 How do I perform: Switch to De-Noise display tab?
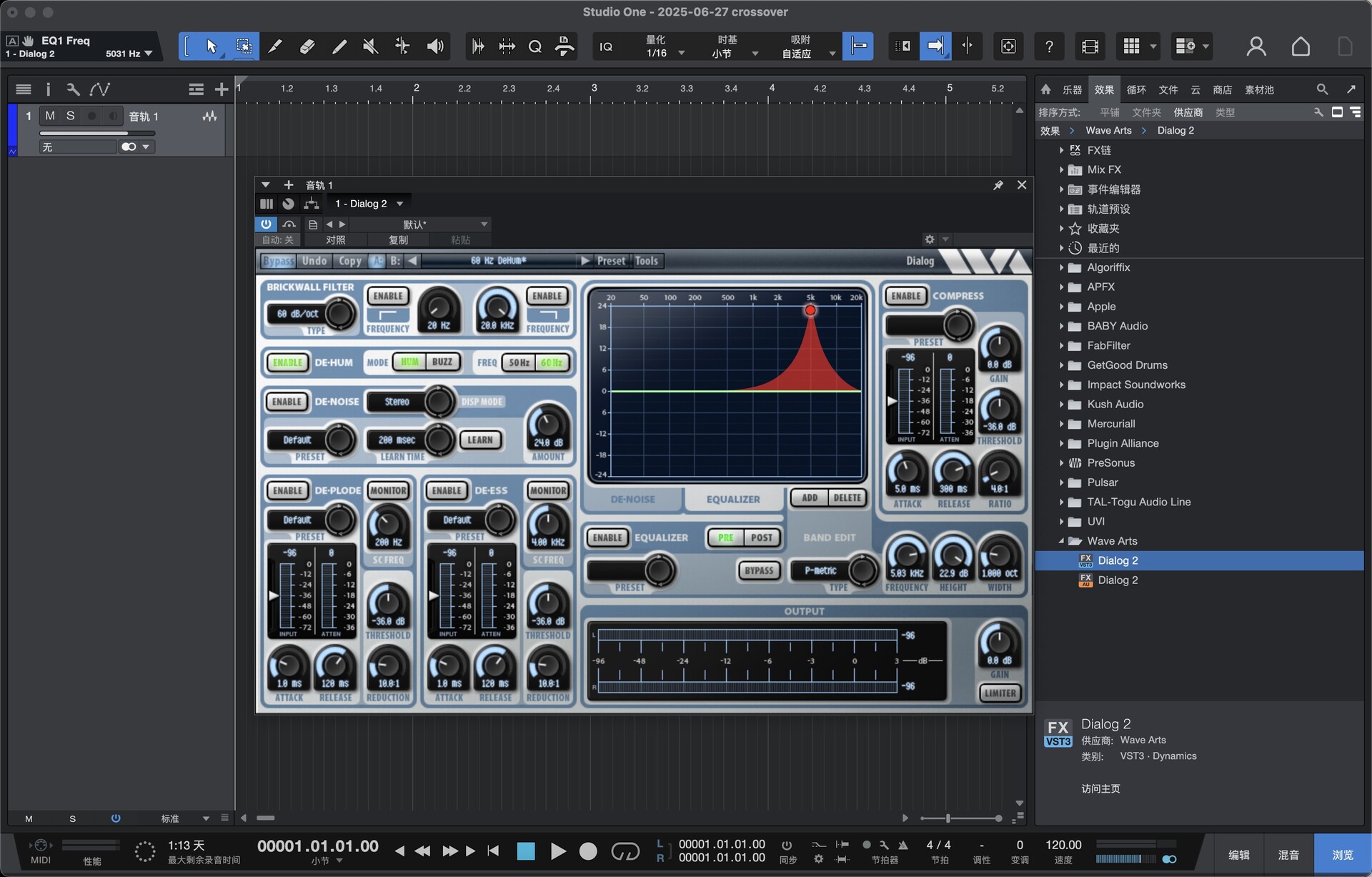(x=632, y=499)
